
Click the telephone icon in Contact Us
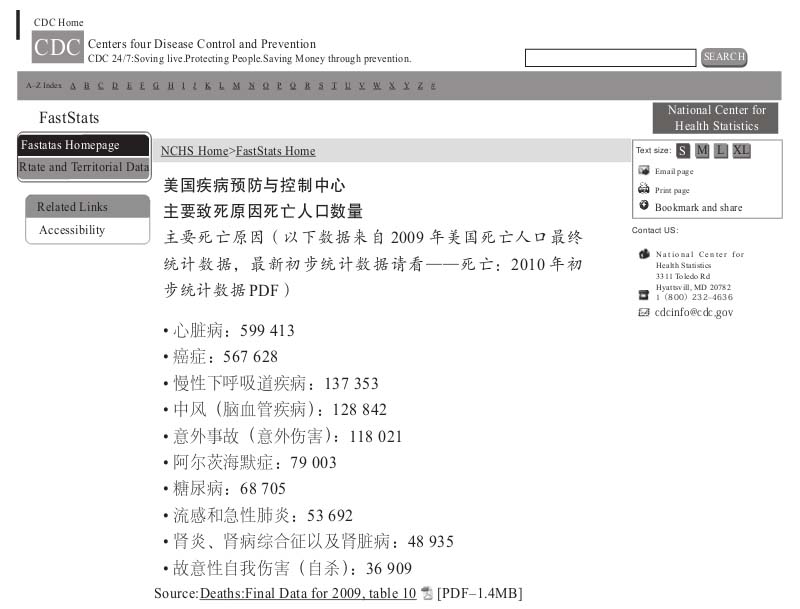[644, 295]
